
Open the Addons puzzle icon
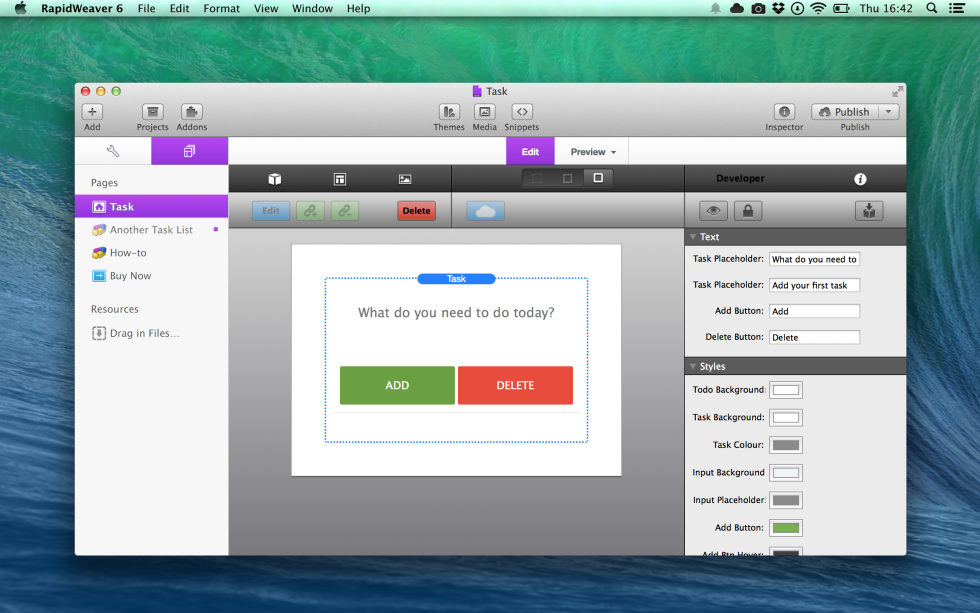[191, 112]
